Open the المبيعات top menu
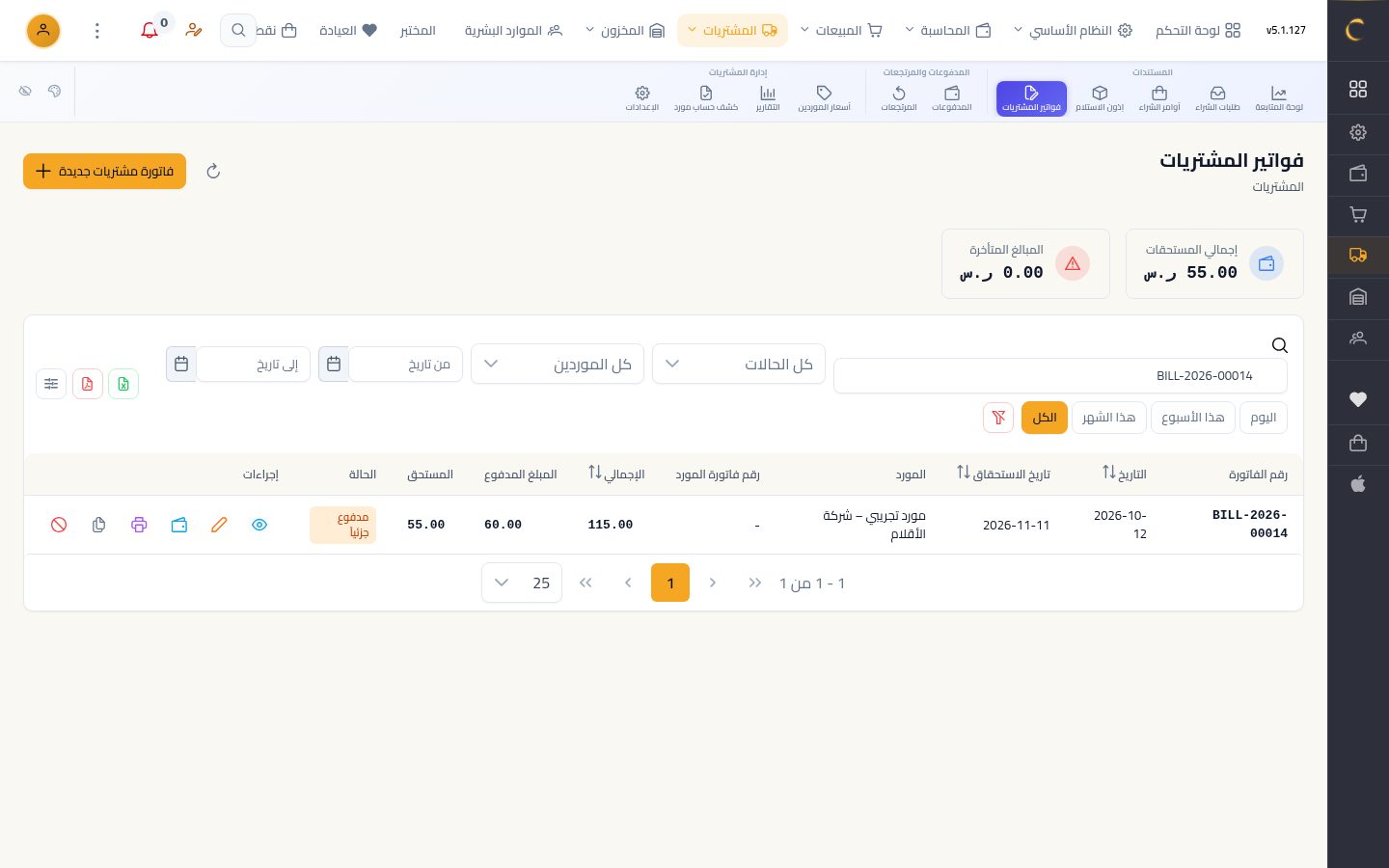This screenshot has height=868, width=1389. [x=841, y=30]
